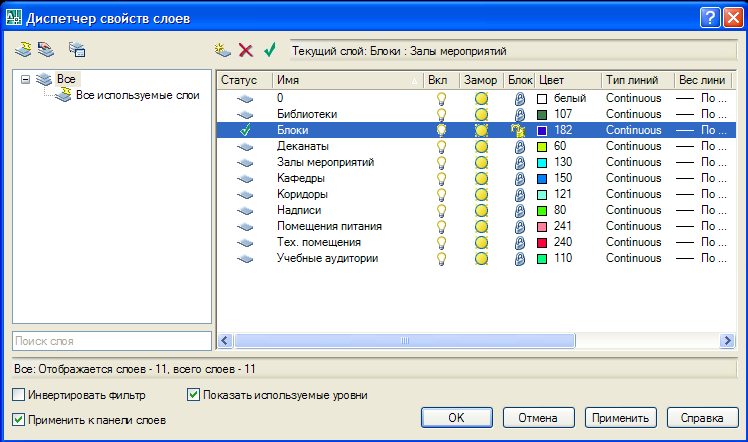The image size is (748, 442).
Task: Open color picker for Кафедры swatch 150
Action: click(x=542, y=179)
